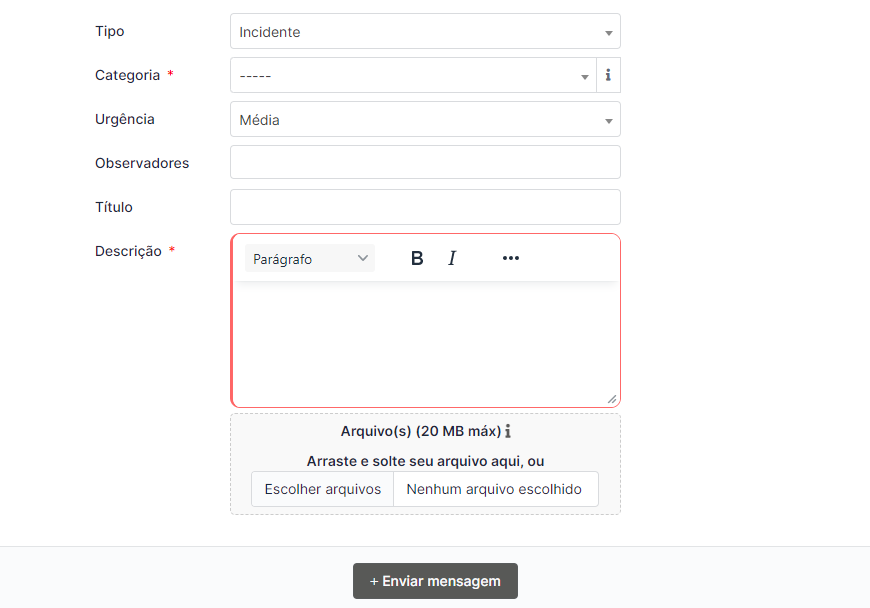The image size is (870, 608).
Task: Open the Tipo dropdown showing Incidente
Action: (x=425, y=31)
